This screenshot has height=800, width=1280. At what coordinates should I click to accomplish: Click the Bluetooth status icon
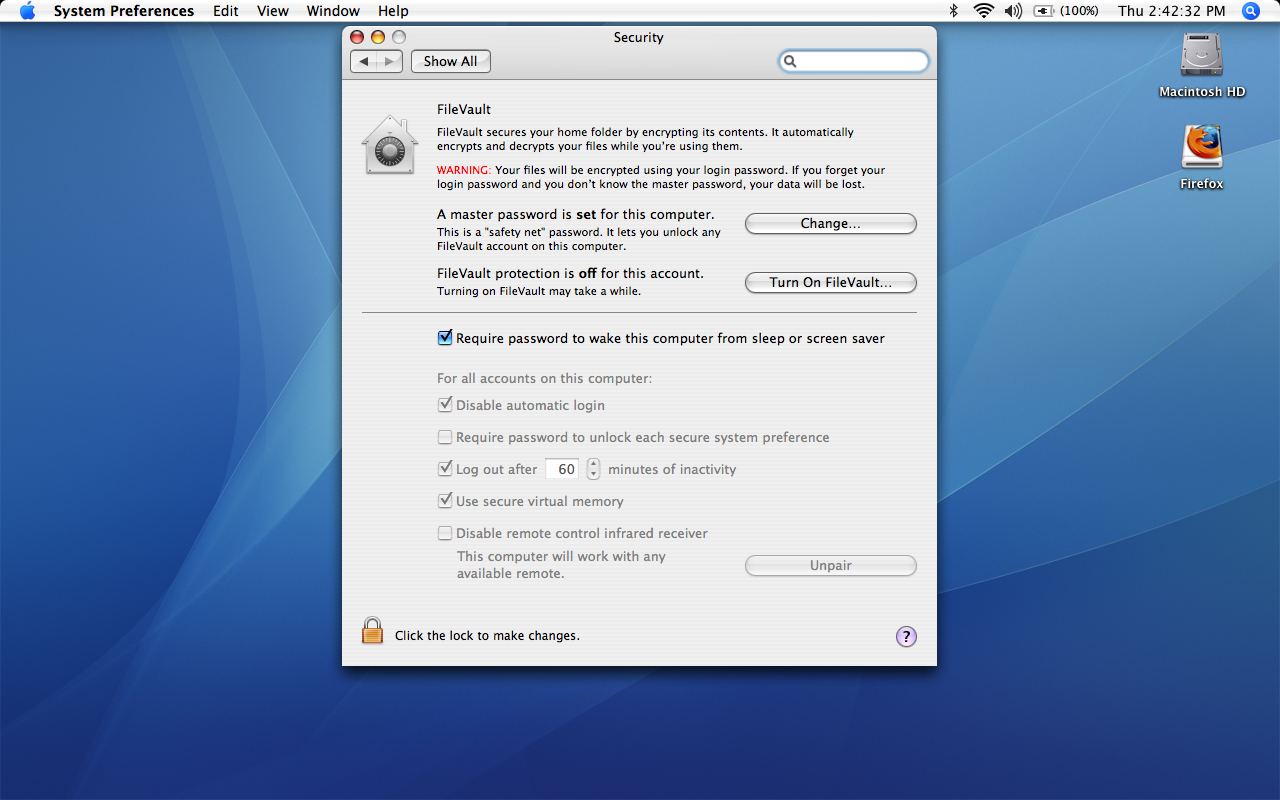pos(954,11)
